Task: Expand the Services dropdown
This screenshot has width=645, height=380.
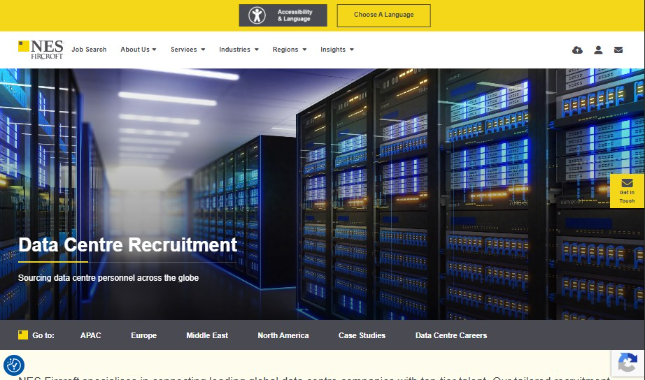Action: pos(188,49)
